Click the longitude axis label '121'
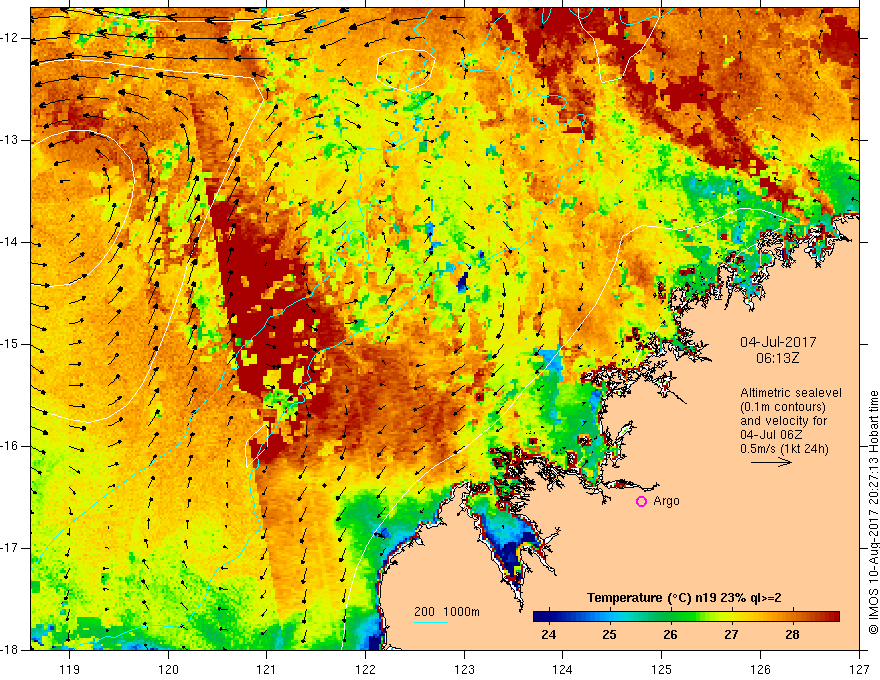The width and height of the screenshot is (880, 680). 267,669
